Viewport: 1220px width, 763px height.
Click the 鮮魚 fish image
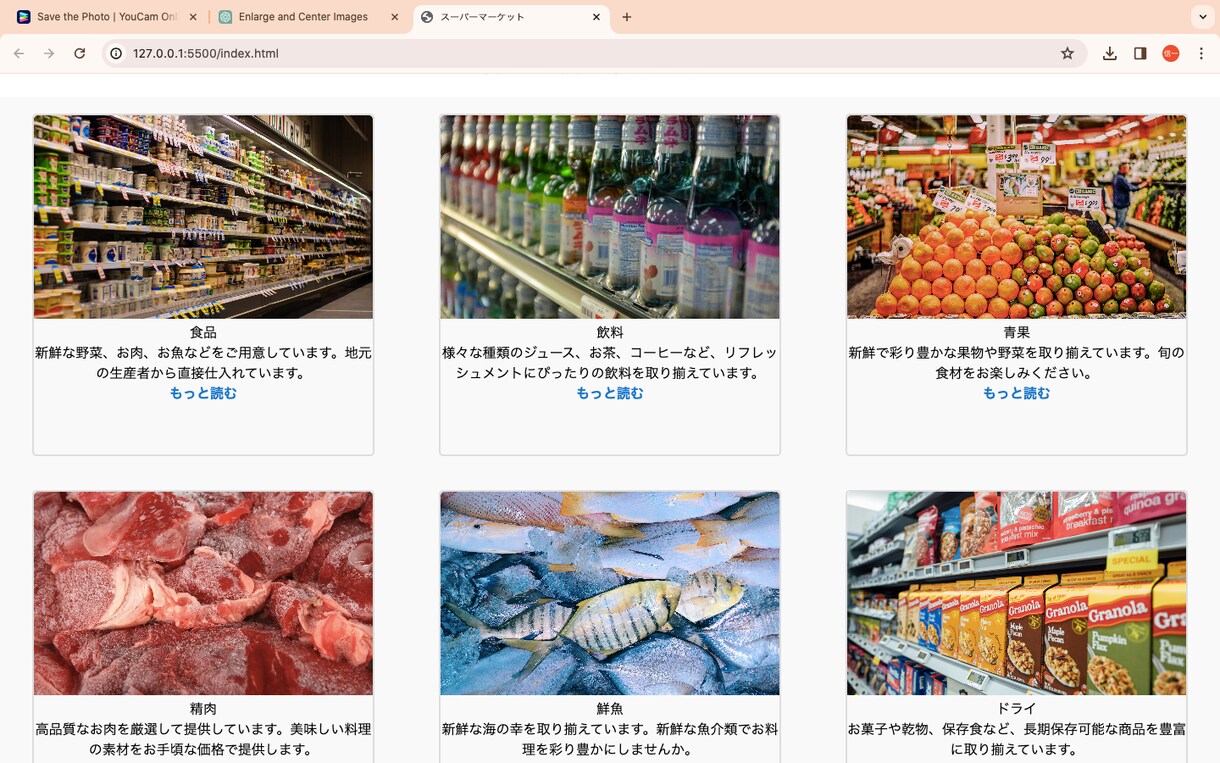pos(610,593)
